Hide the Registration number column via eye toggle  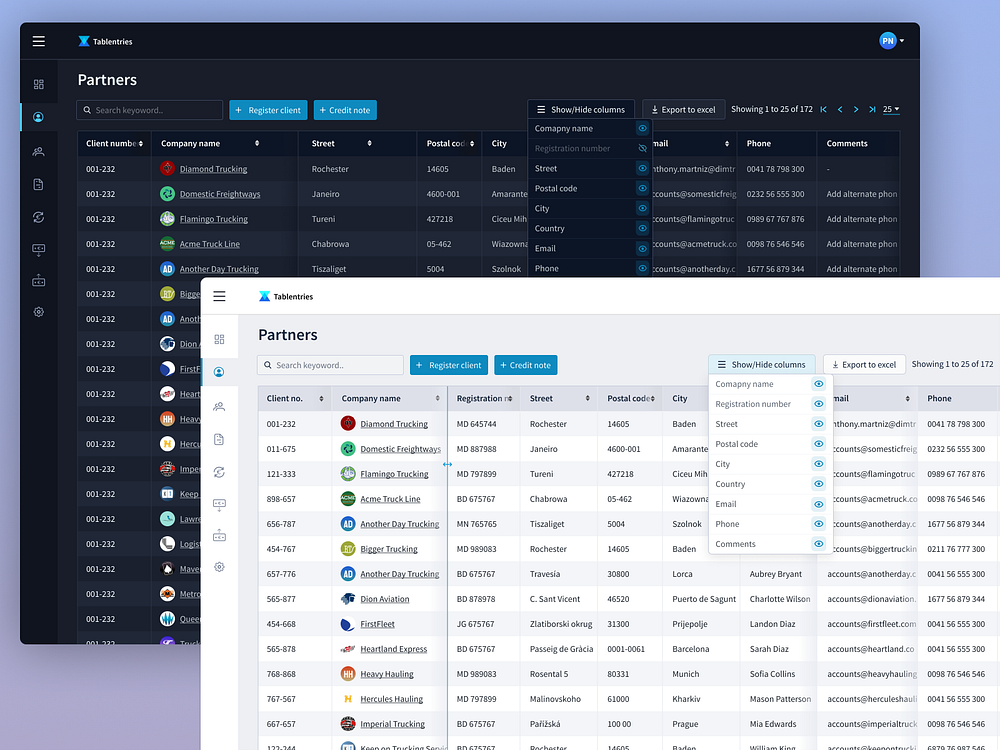[819, 403]
